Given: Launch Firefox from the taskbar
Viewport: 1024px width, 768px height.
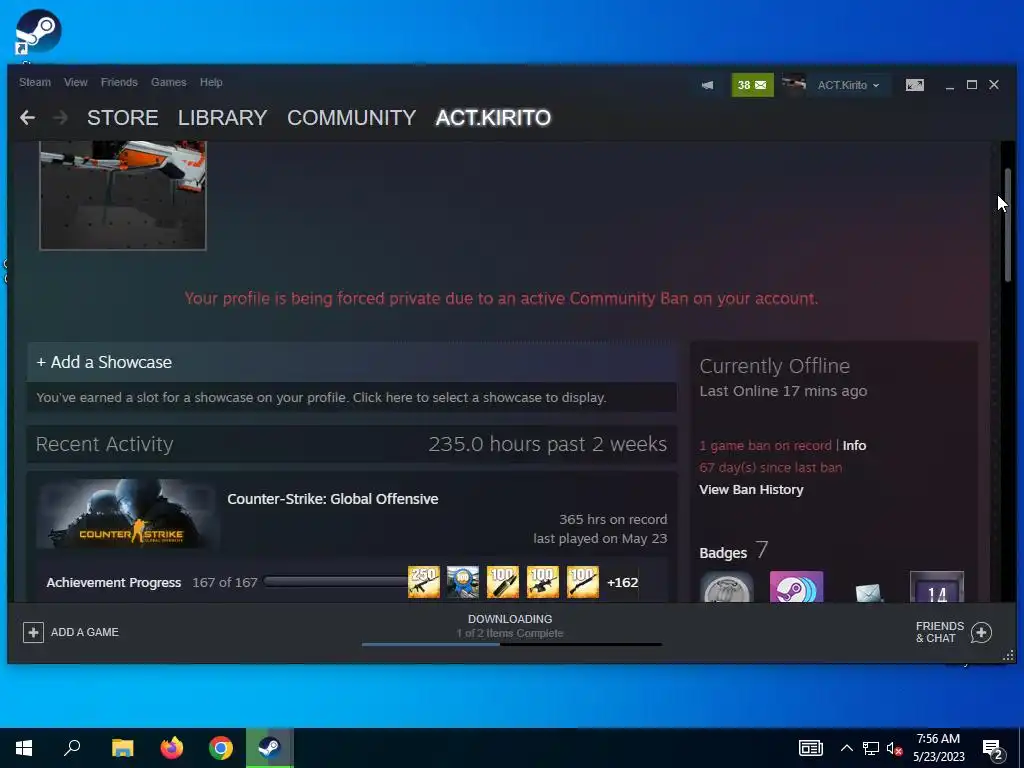Looking at the screenshot, I should click(x=172, y=748).
